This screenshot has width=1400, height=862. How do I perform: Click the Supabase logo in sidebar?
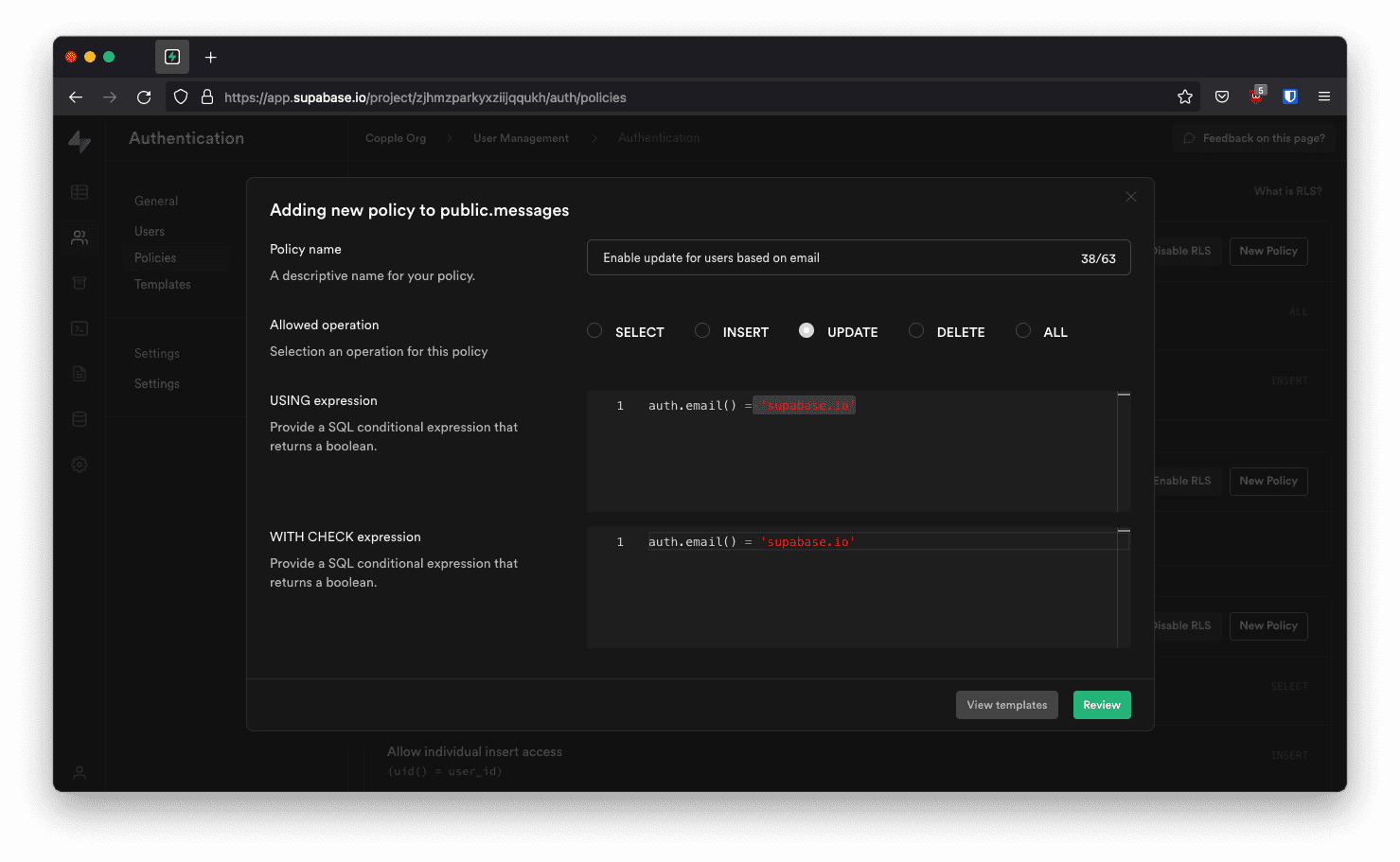[x=80, y=141]
